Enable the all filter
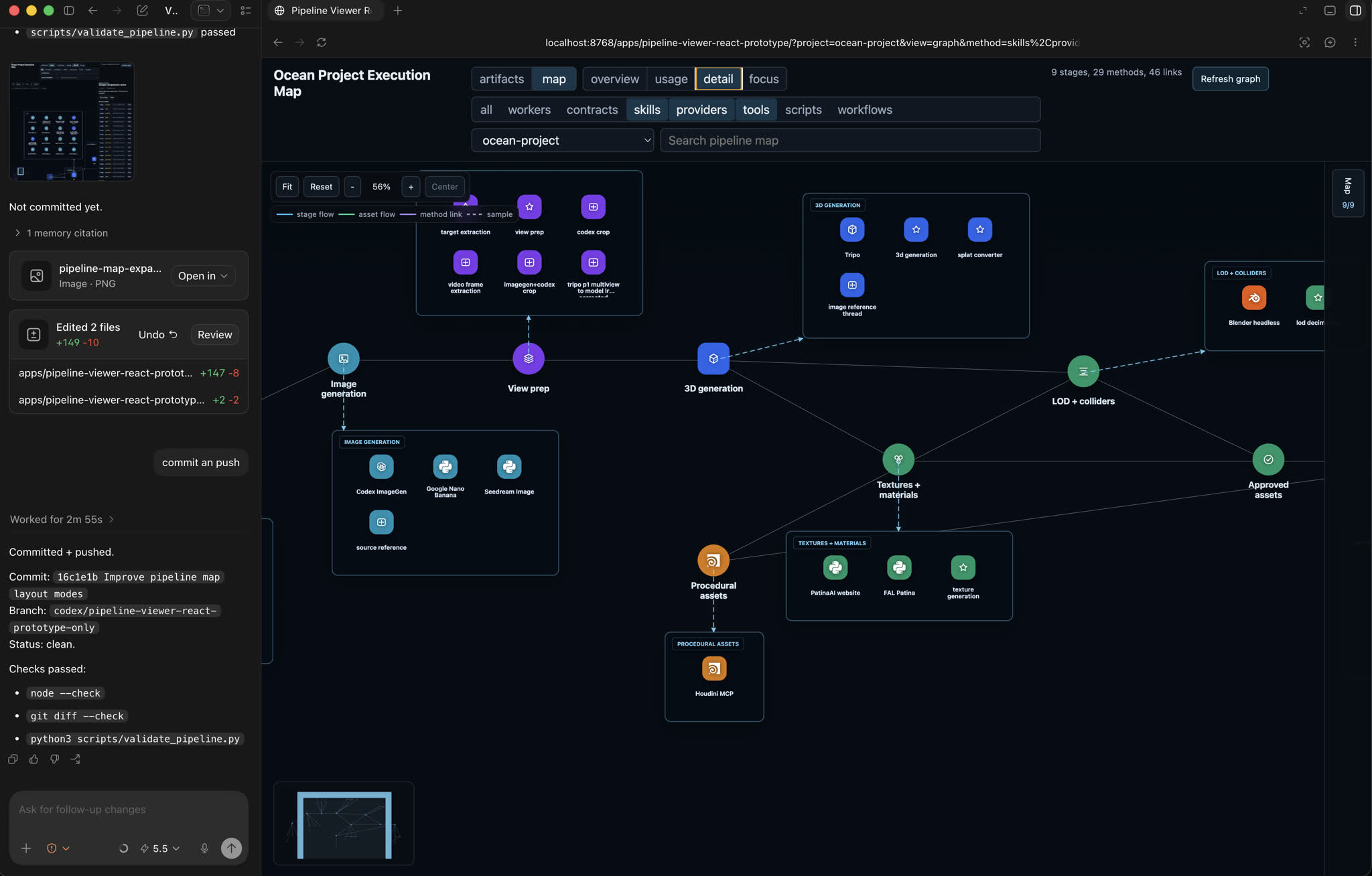Viewport: 1372px width, 876px height. (x=486, y=110)
